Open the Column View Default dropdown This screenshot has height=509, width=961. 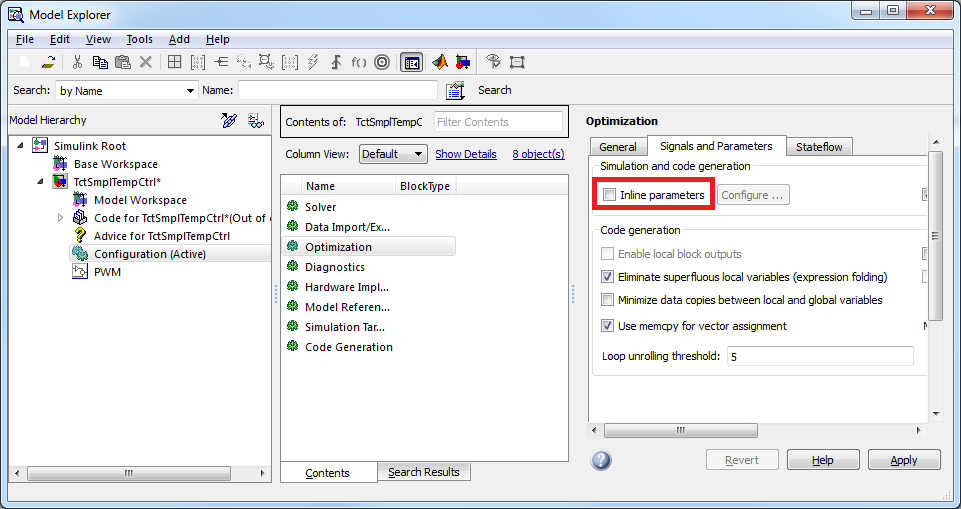393,154
